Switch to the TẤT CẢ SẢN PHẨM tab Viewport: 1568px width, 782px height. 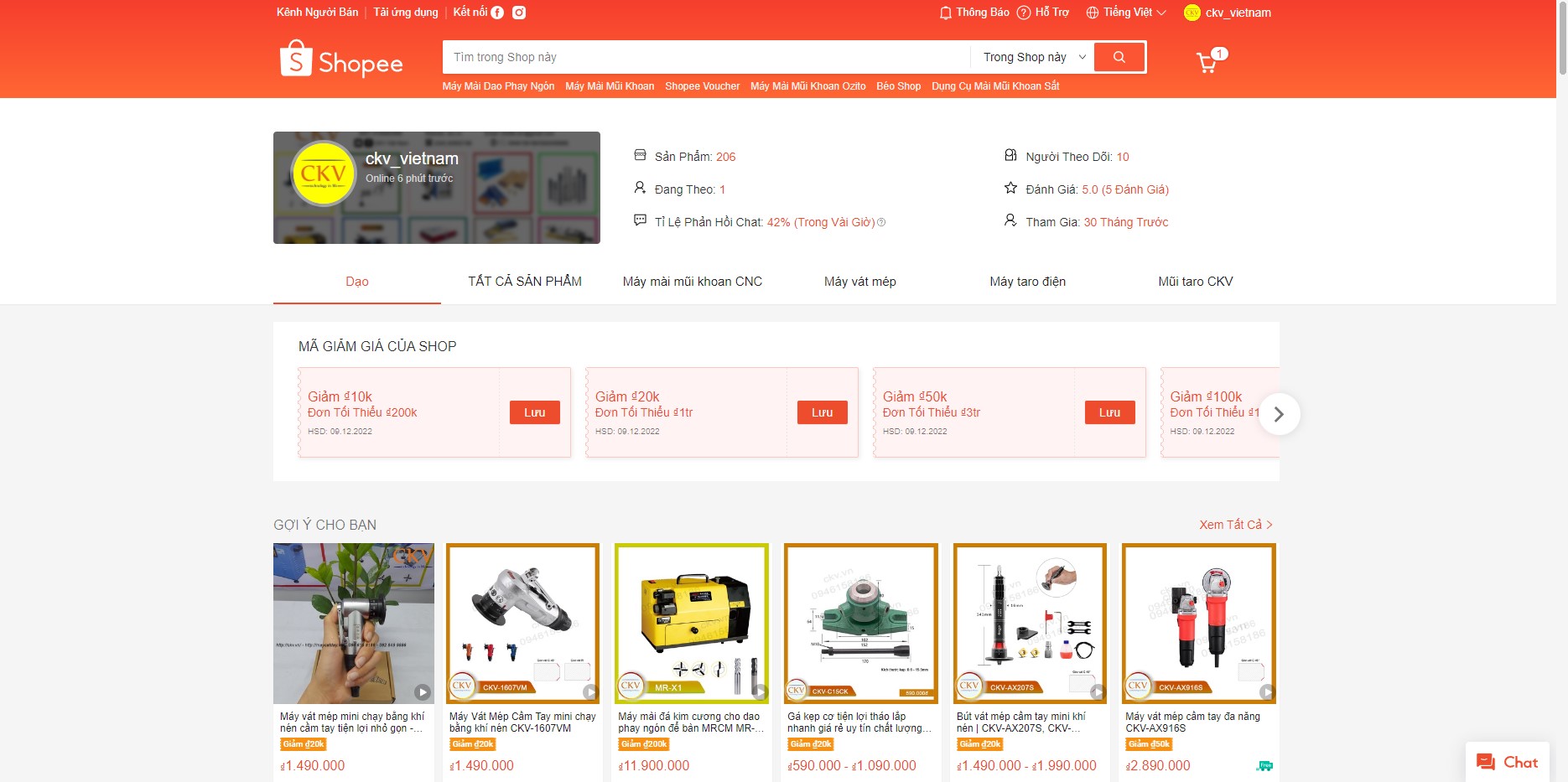(x=525, y=282)
